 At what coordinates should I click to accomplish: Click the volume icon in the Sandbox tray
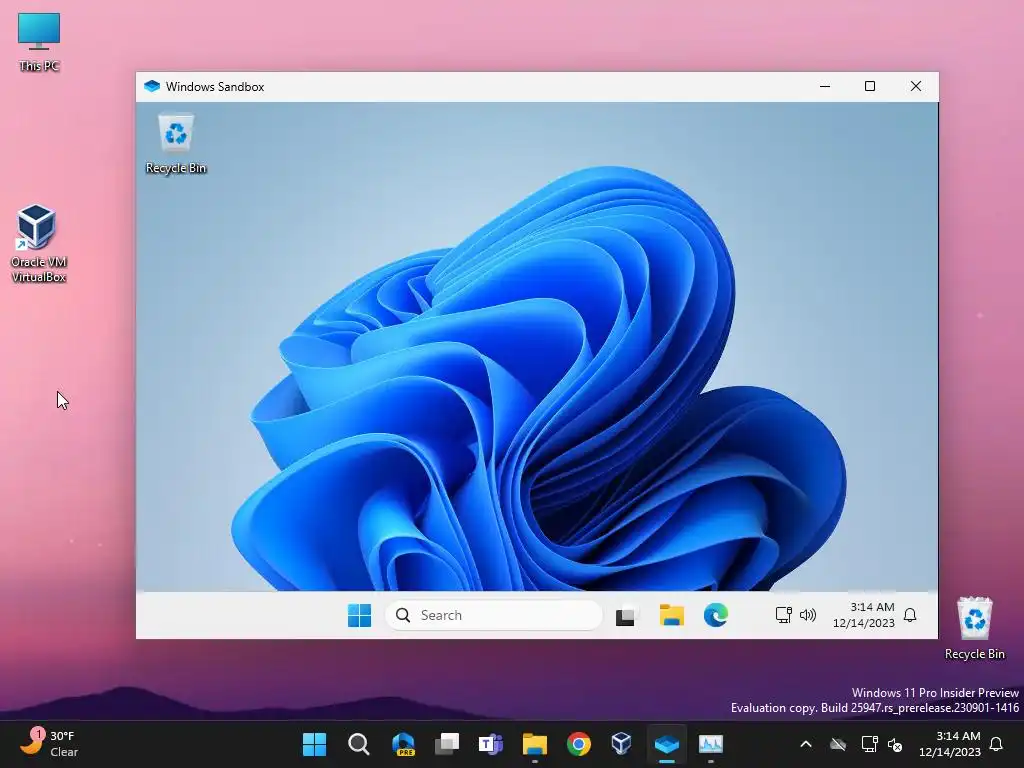[x=808, y=615]
